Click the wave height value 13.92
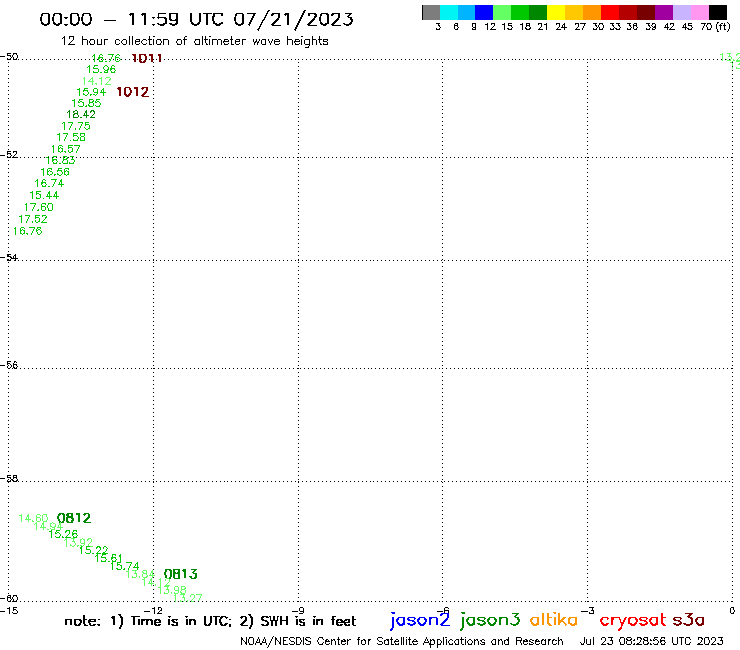The width and height of the screenshot is (740, 650). pos(78,542)
